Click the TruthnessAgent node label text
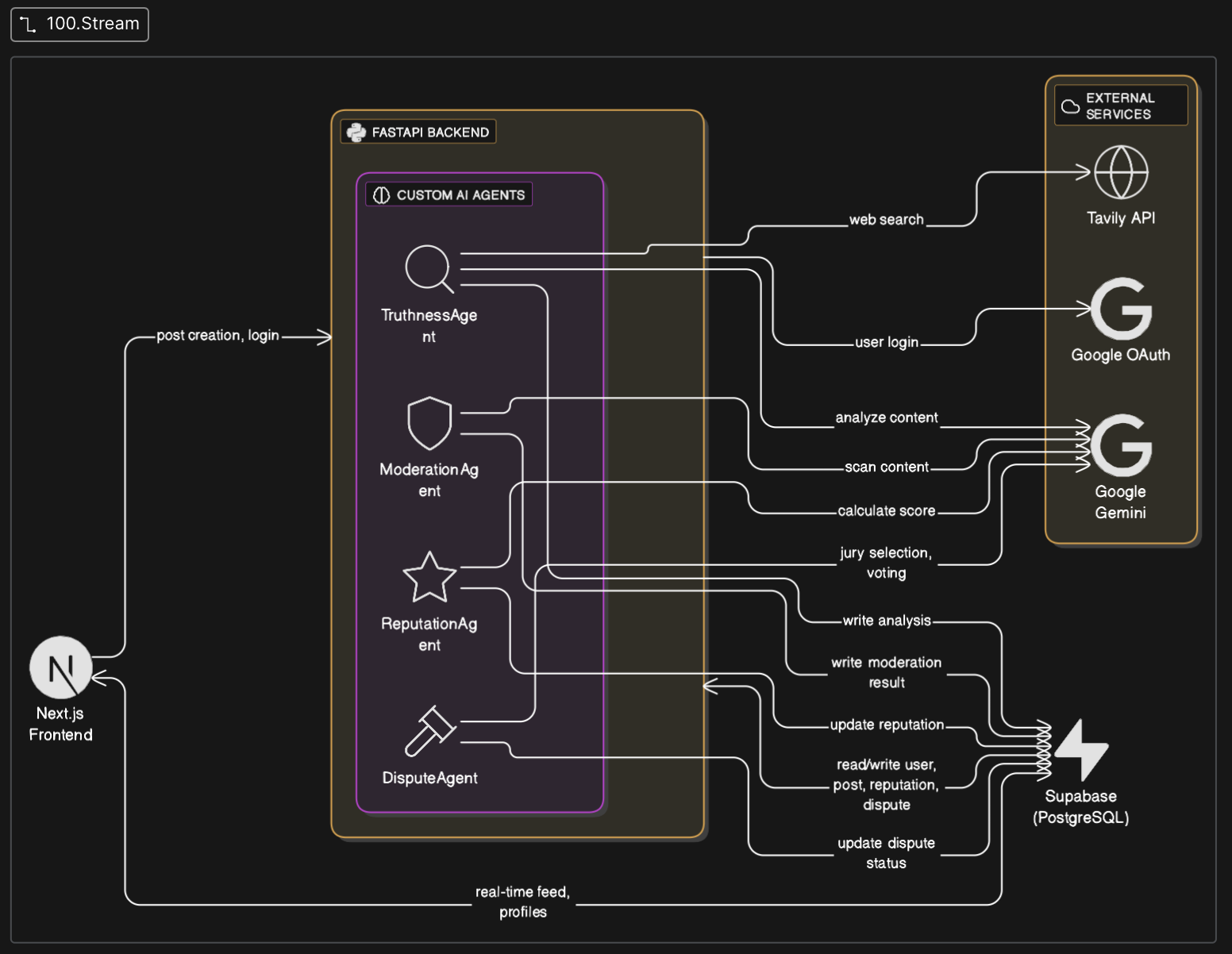 (x=429, y=325)
